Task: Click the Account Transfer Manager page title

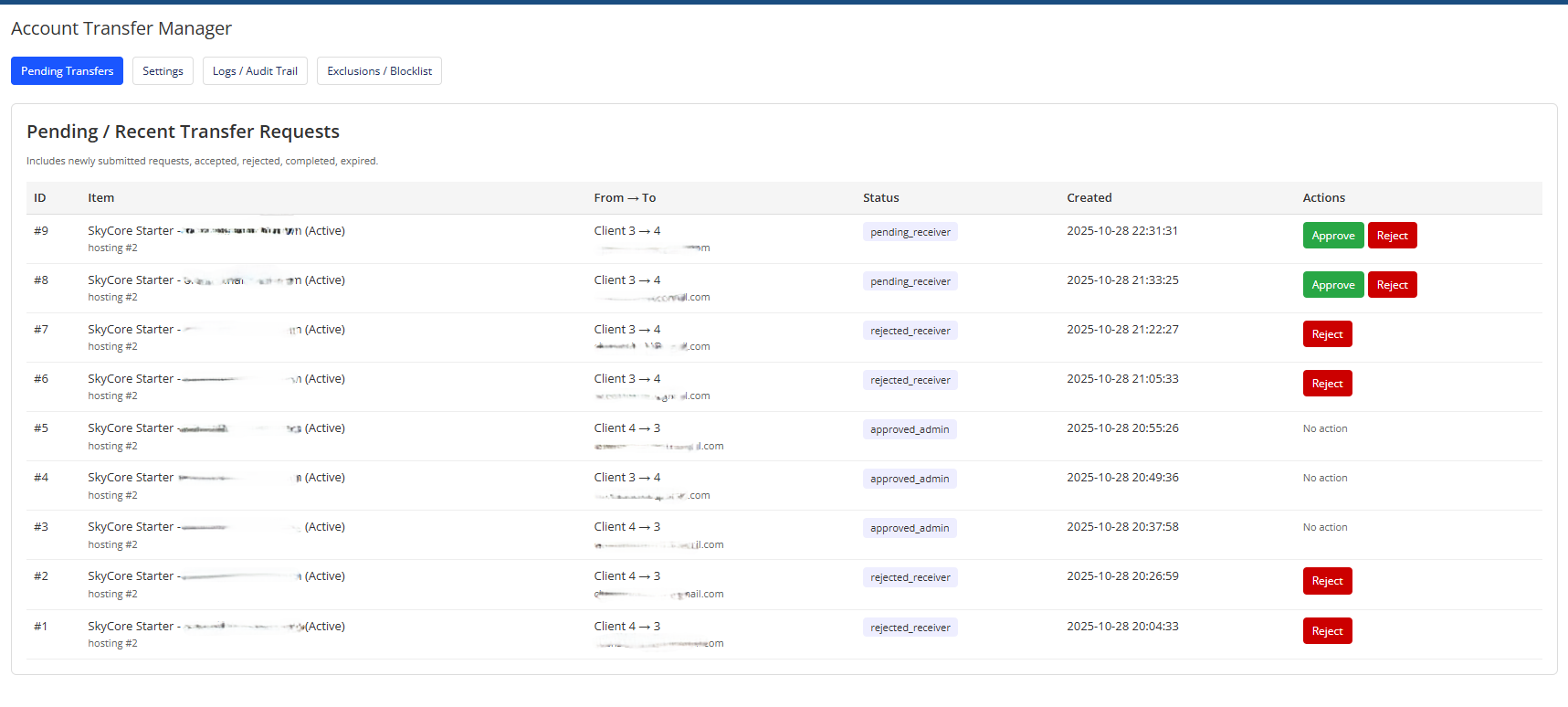Action: point(121,28)
